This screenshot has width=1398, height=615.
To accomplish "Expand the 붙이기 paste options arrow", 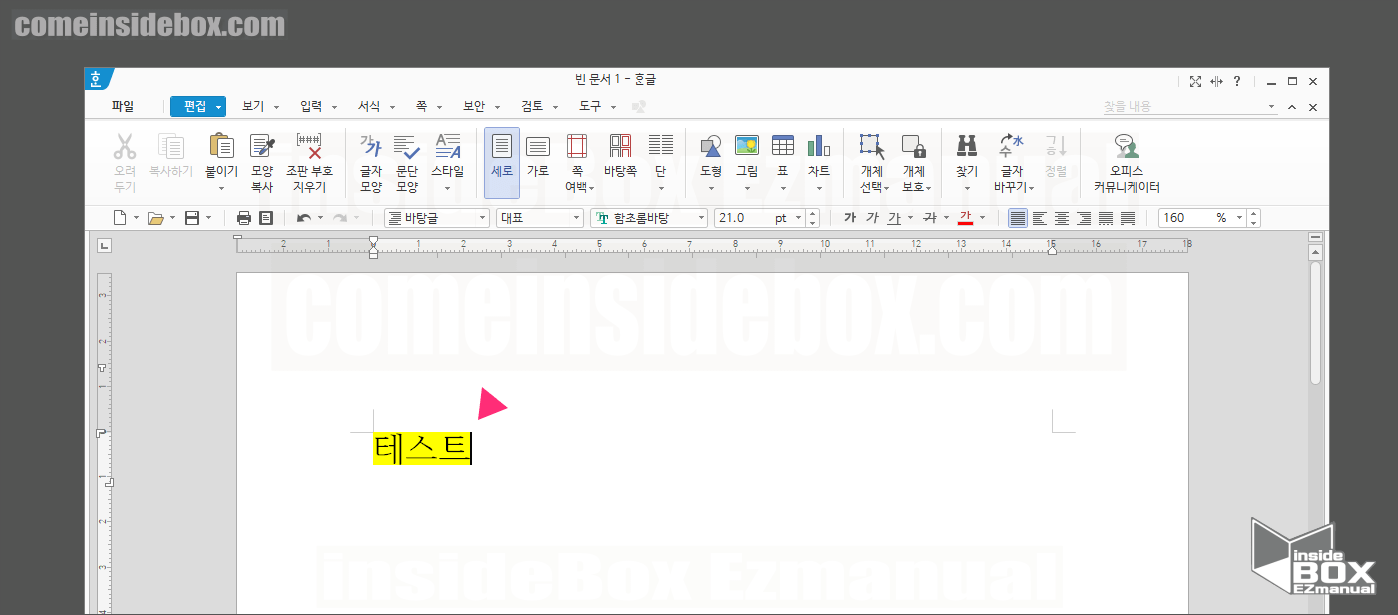I will (x=222, y=188).
